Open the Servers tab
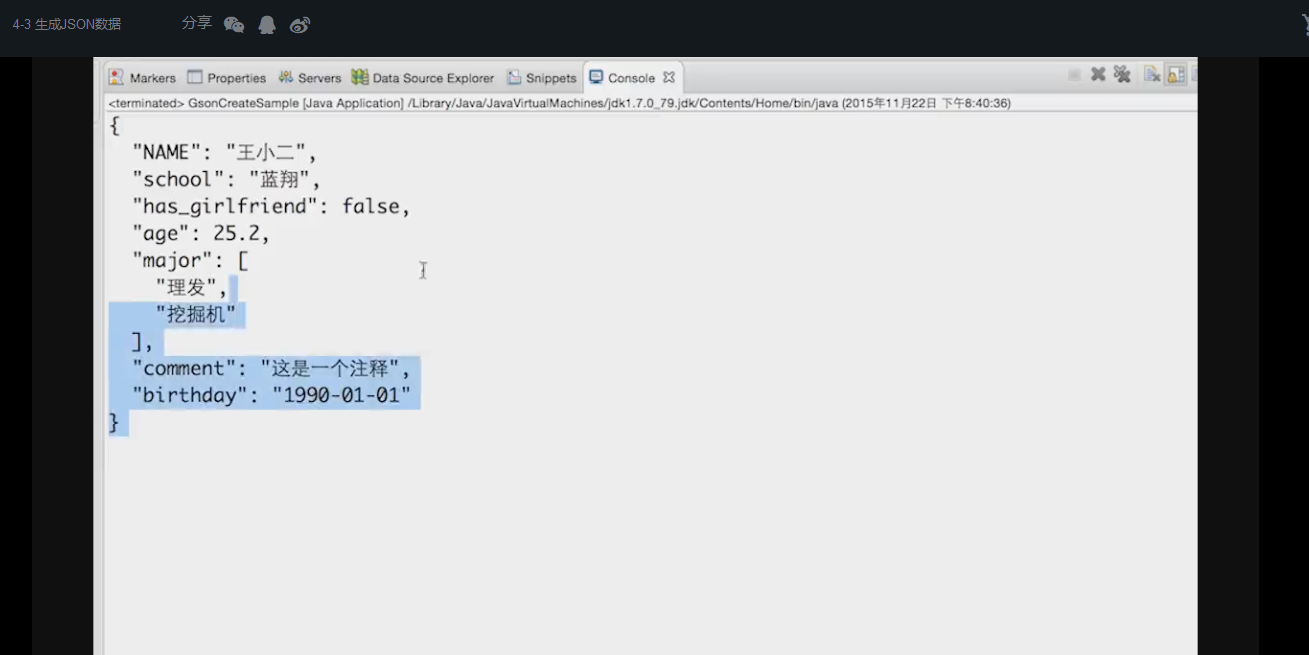 pyautogui.click(x=320, y=78)
